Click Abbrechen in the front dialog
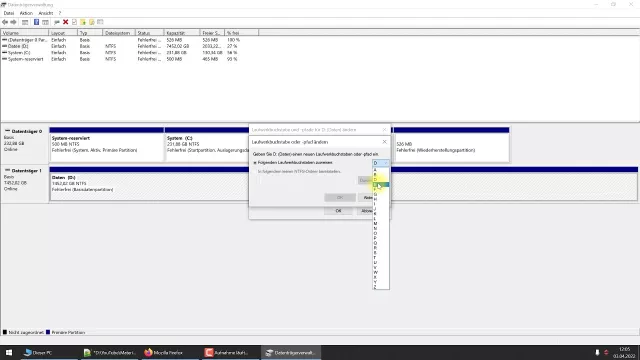Image resolution: width=640 pixels, height=360 pixels. pyautogui.click(x=366, y=198)
